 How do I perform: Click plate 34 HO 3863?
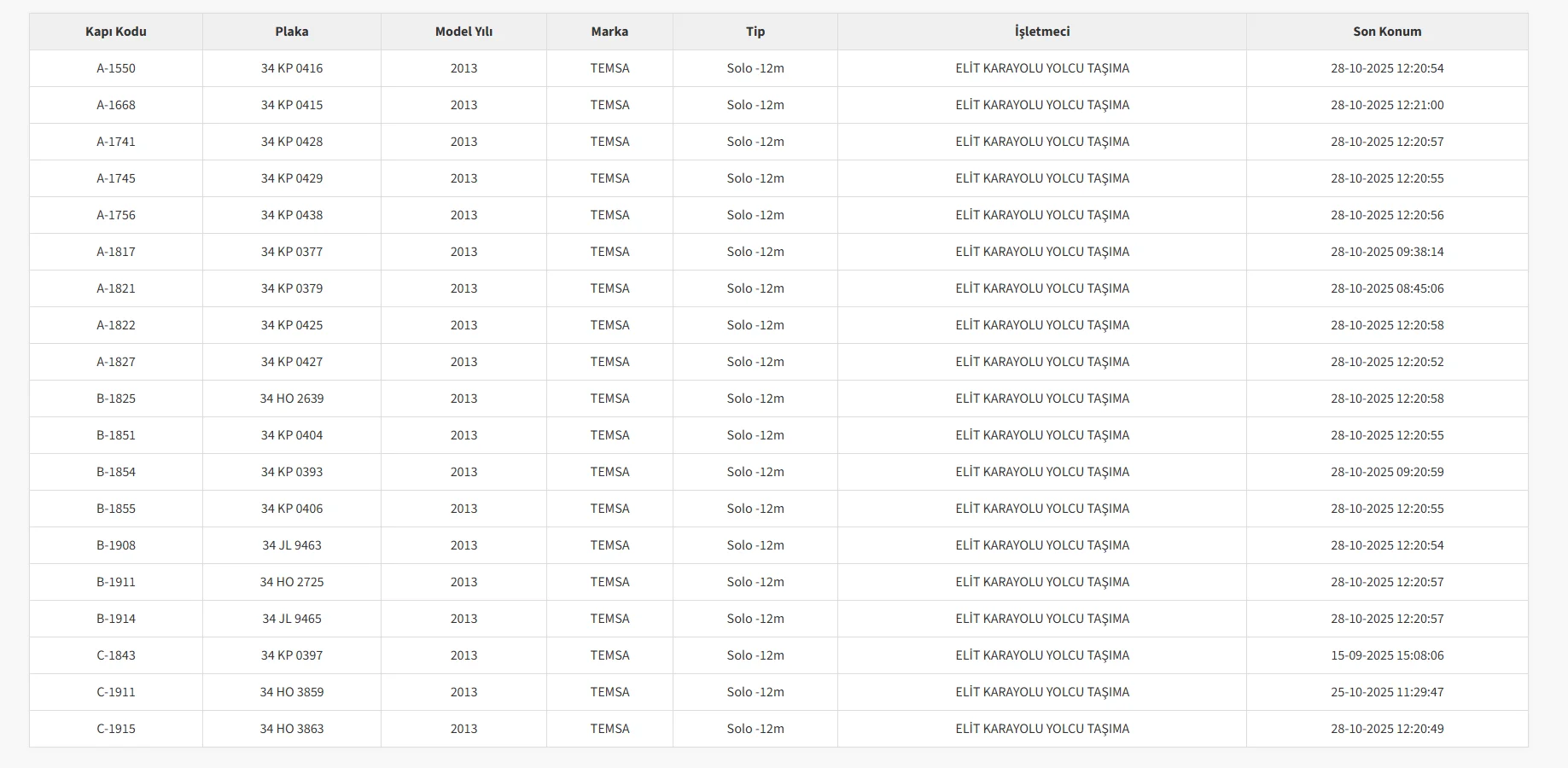click(x=292, y=729)
